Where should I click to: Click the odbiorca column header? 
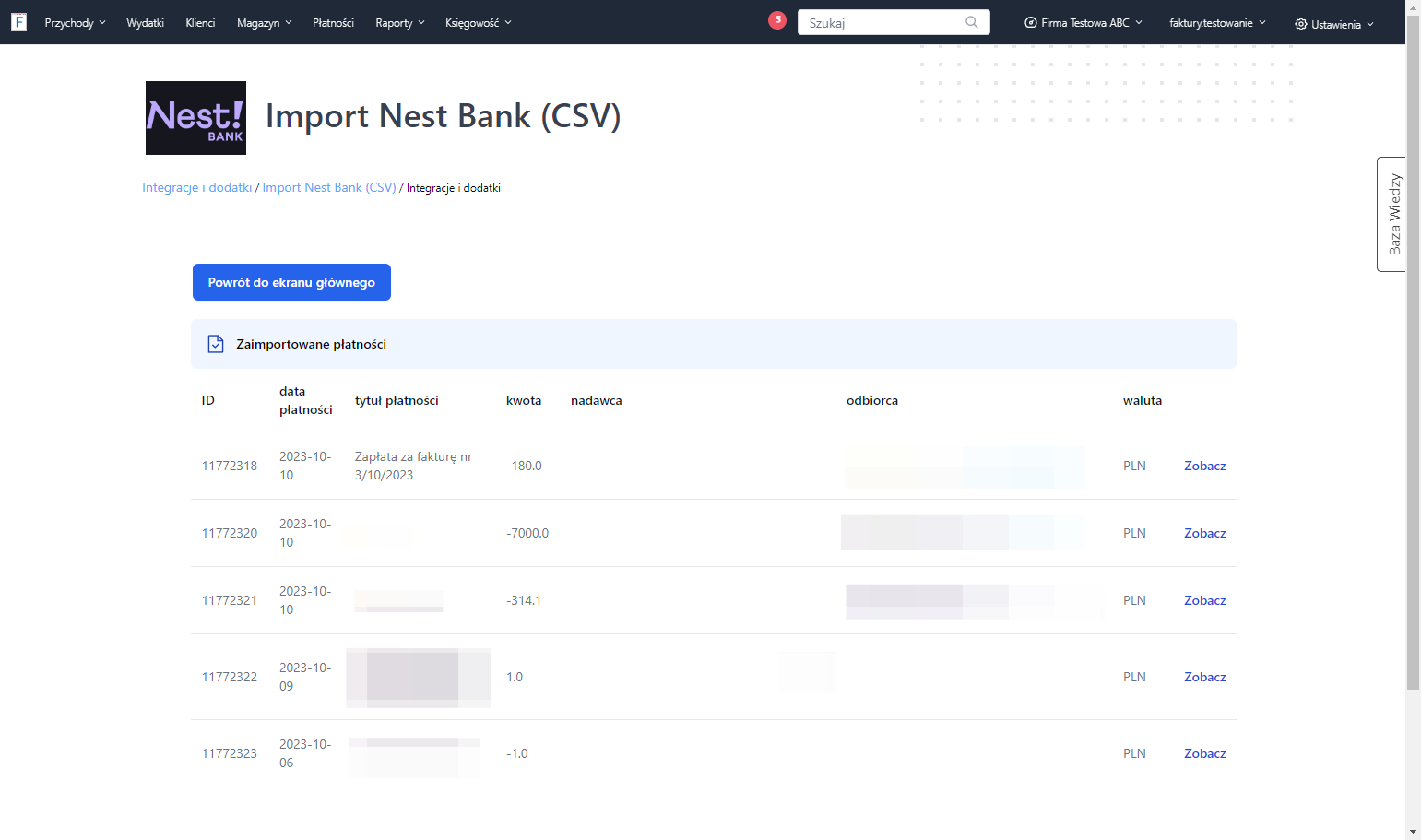tap(872, 400)
